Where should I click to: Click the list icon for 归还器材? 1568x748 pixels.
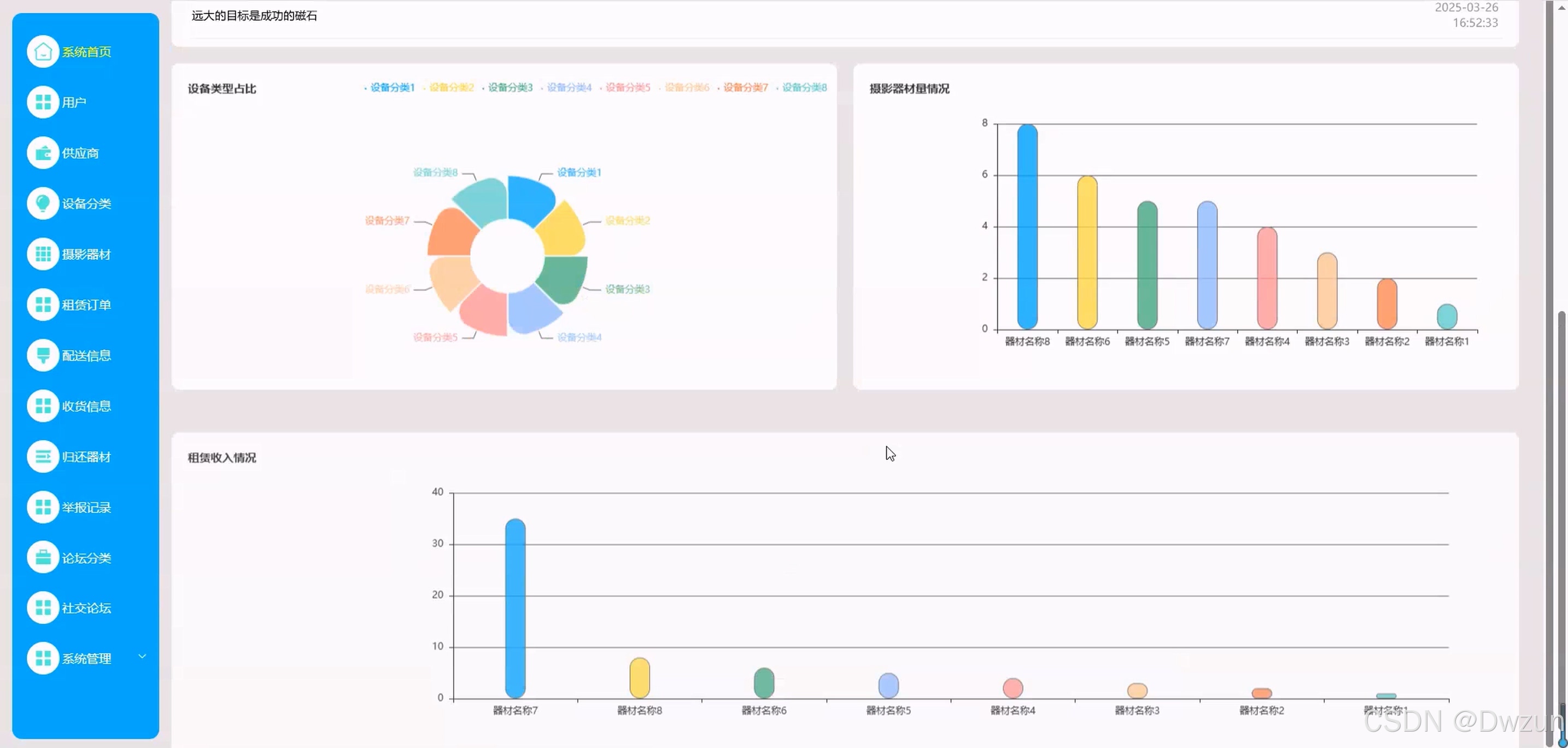point(43,457)
